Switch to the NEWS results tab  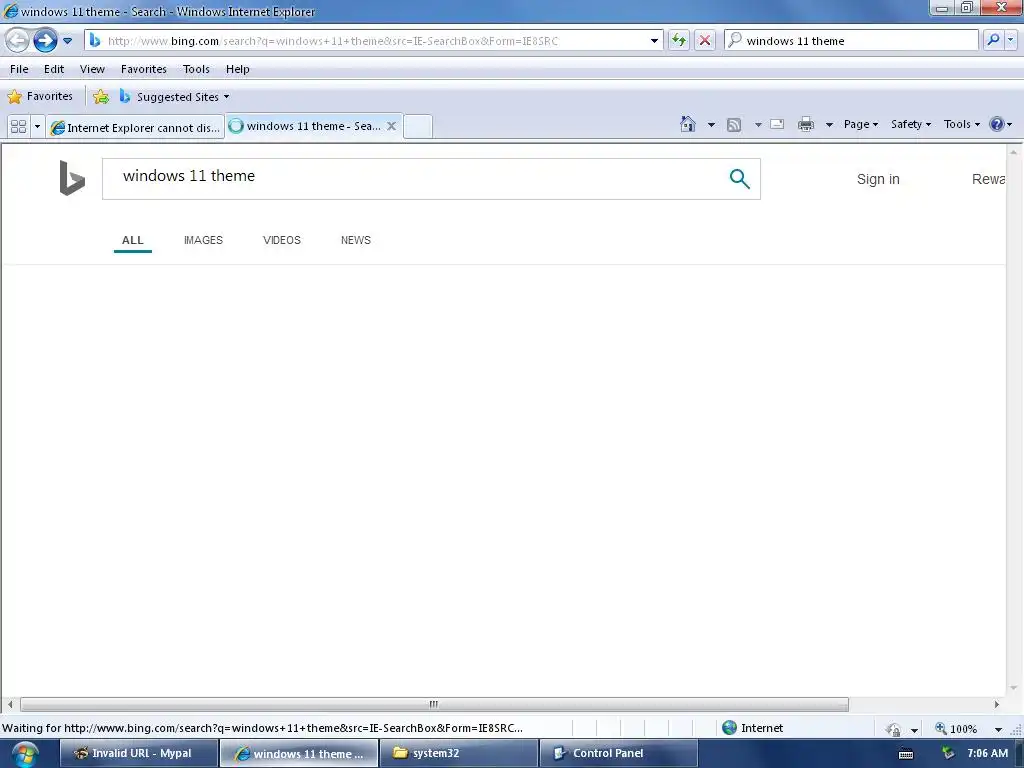355,240
